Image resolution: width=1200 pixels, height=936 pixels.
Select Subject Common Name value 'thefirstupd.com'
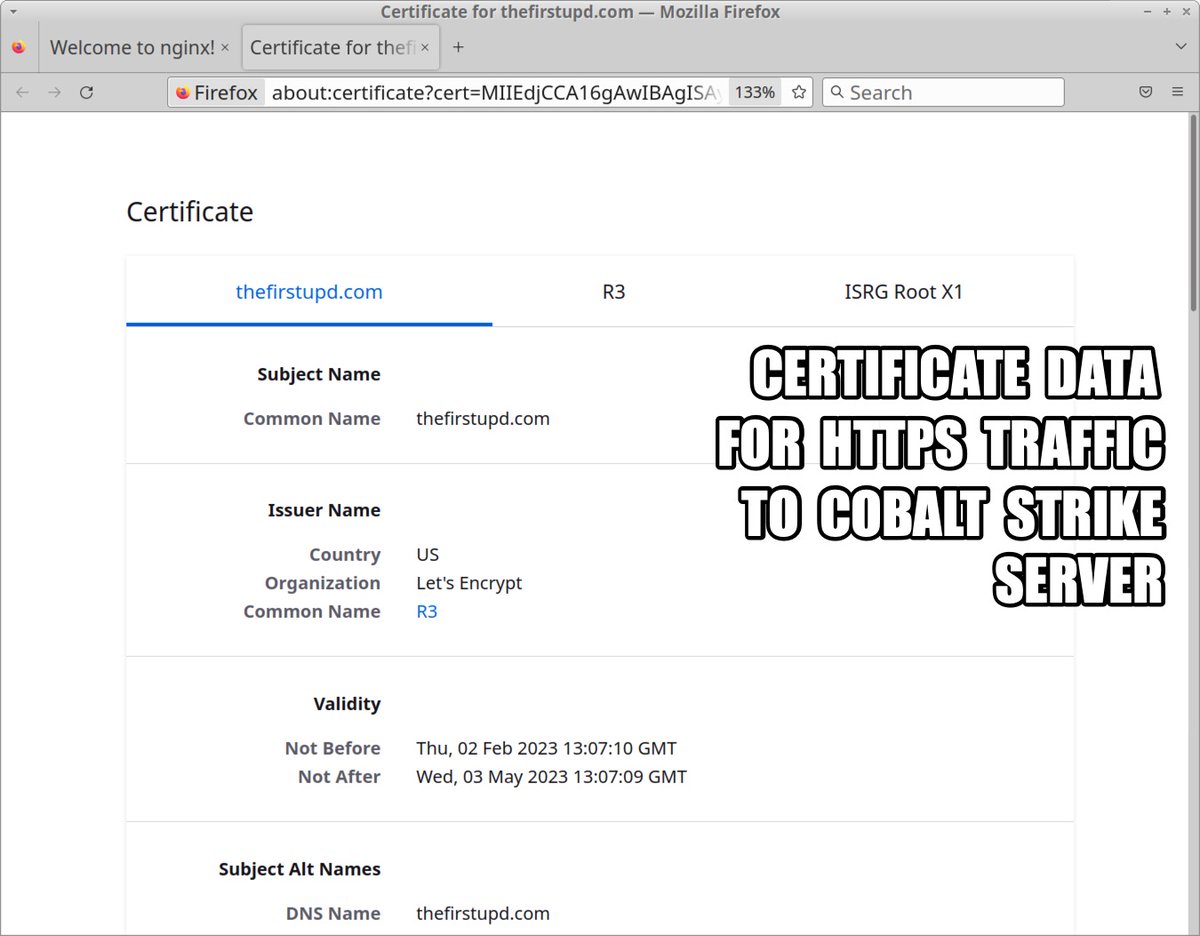pyautogui.click(x=483, y=418)
